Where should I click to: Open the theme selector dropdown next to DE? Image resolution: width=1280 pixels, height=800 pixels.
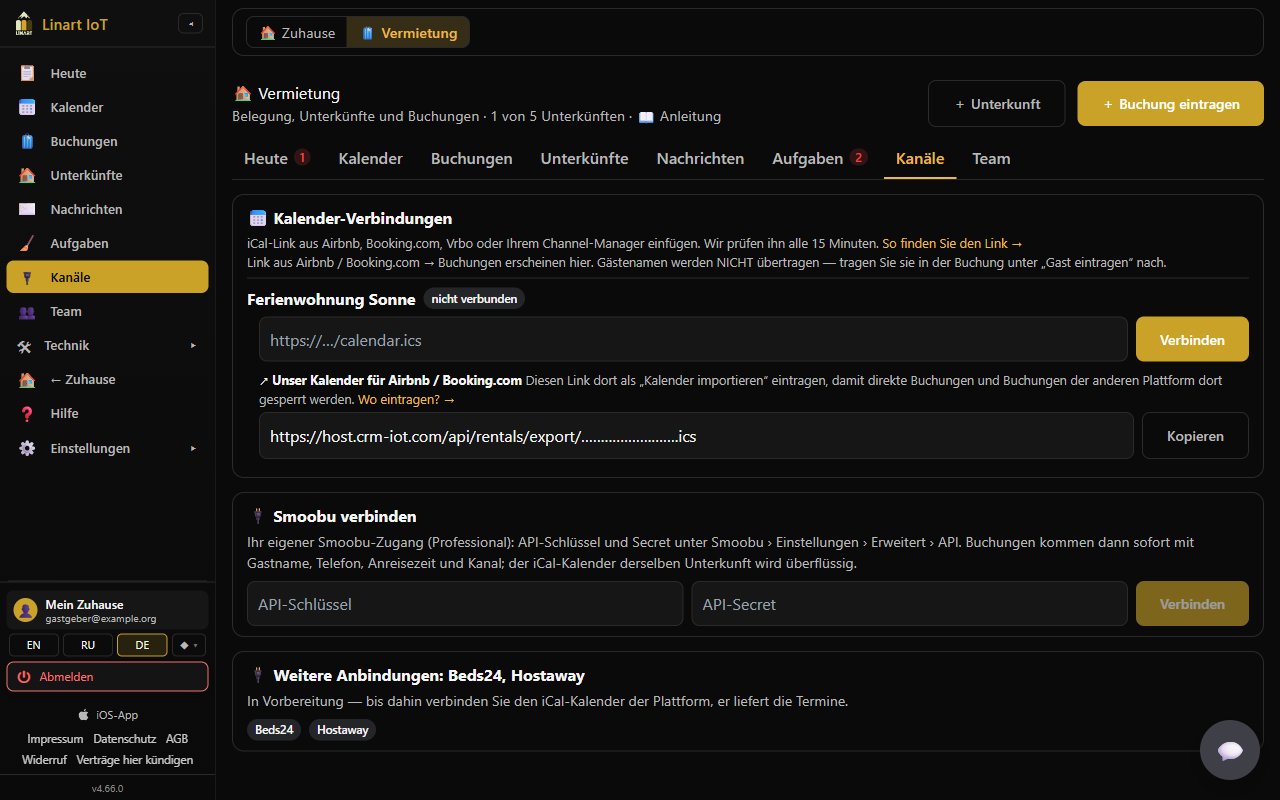point(188,645)
